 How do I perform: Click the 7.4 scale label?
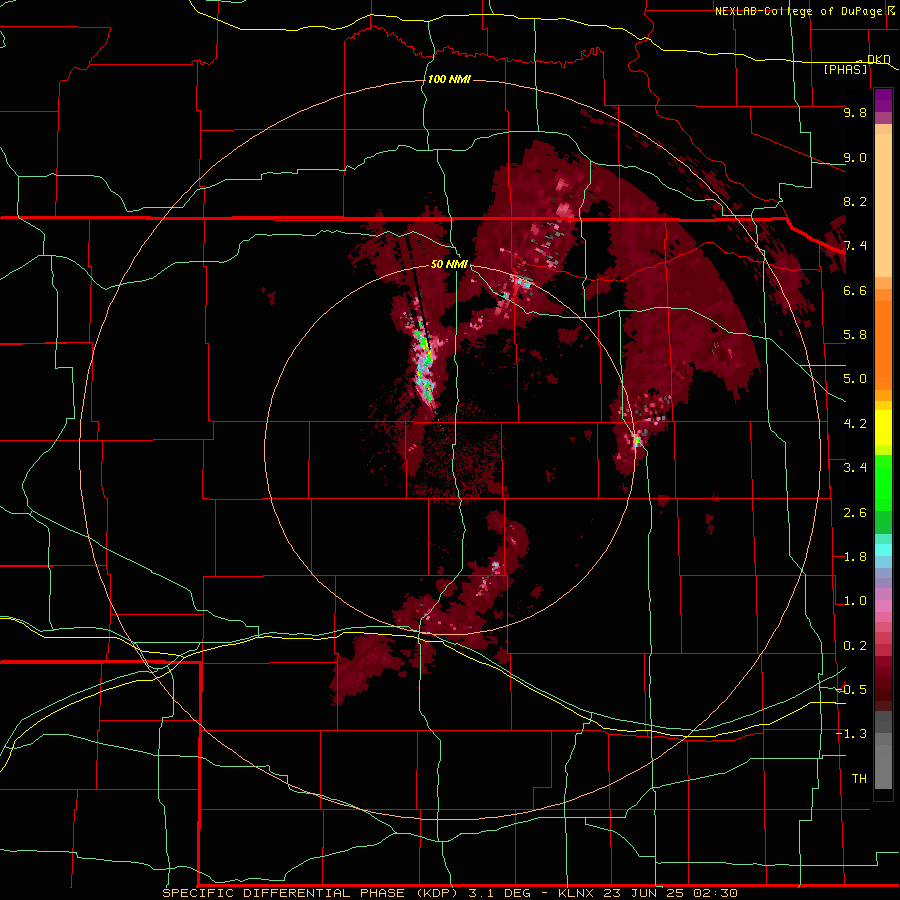855,246
